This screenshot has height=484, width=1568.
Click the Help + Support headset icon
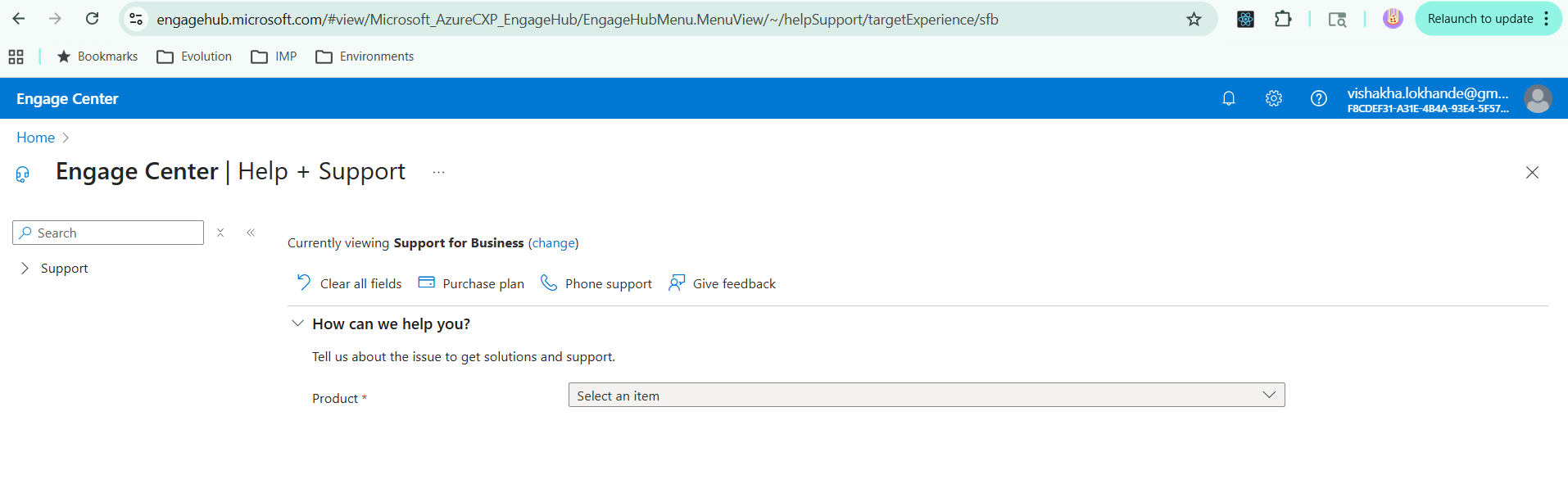pos(23,174)
